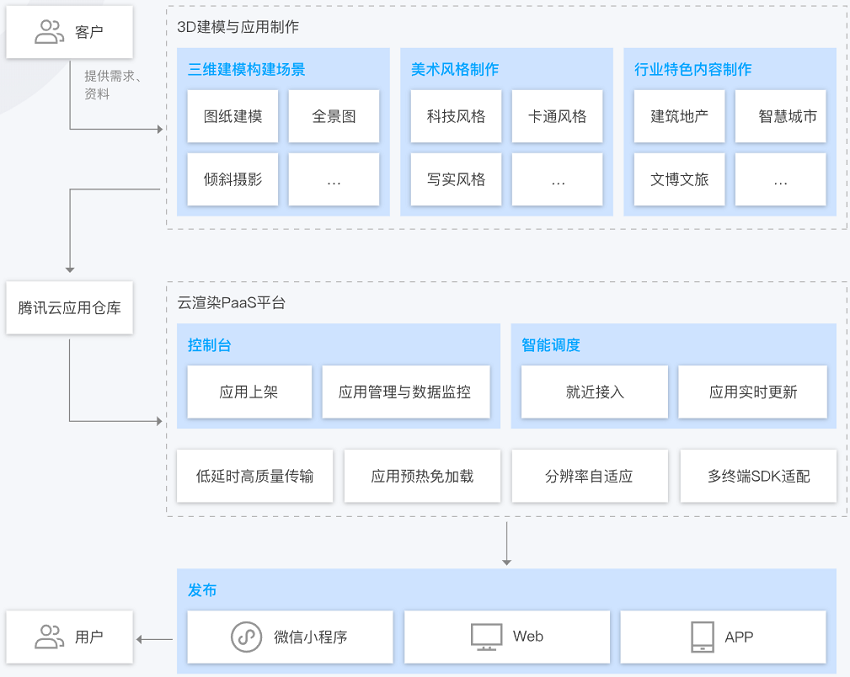Click the 智能调度 heading
Image resolution: width=850 pixels, height=677 pixels.
pos(551,345)
